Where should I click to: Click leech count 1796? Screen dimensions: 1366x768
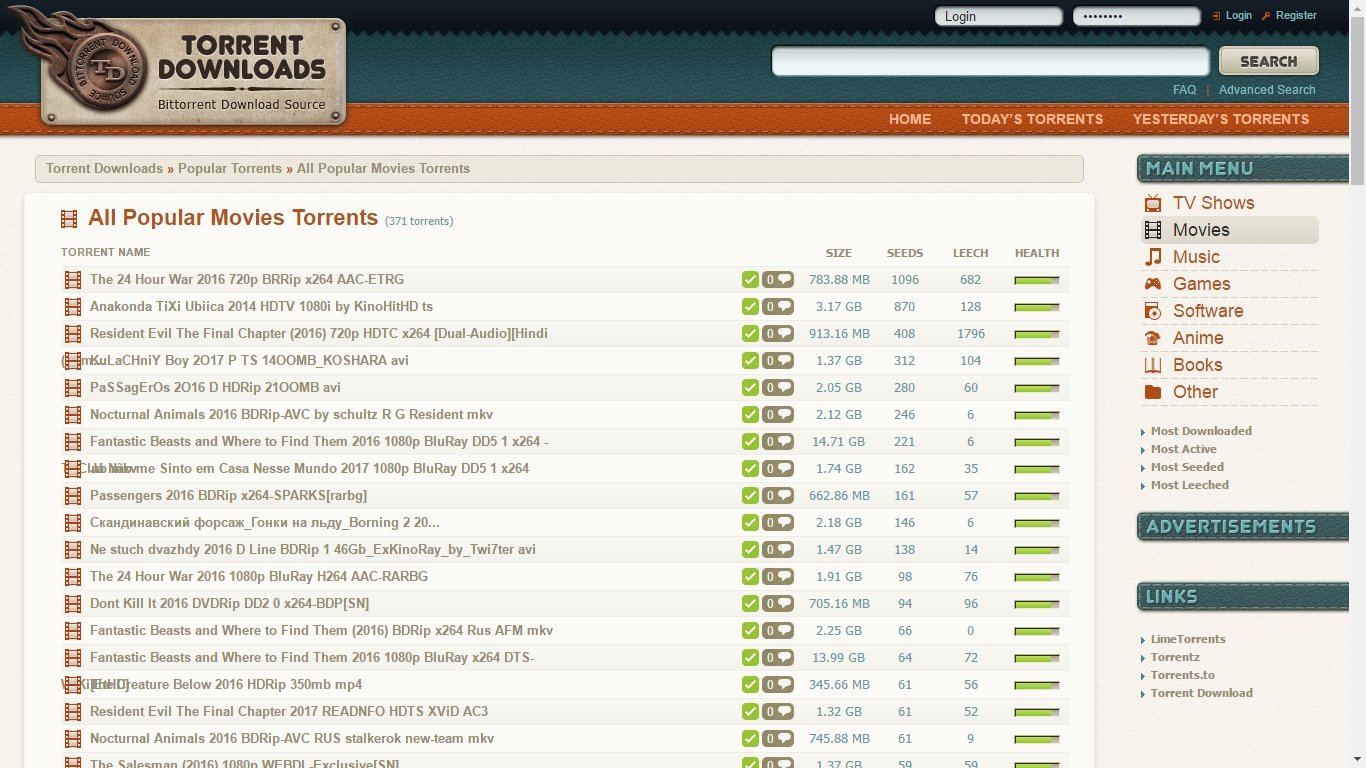[971, 334]
